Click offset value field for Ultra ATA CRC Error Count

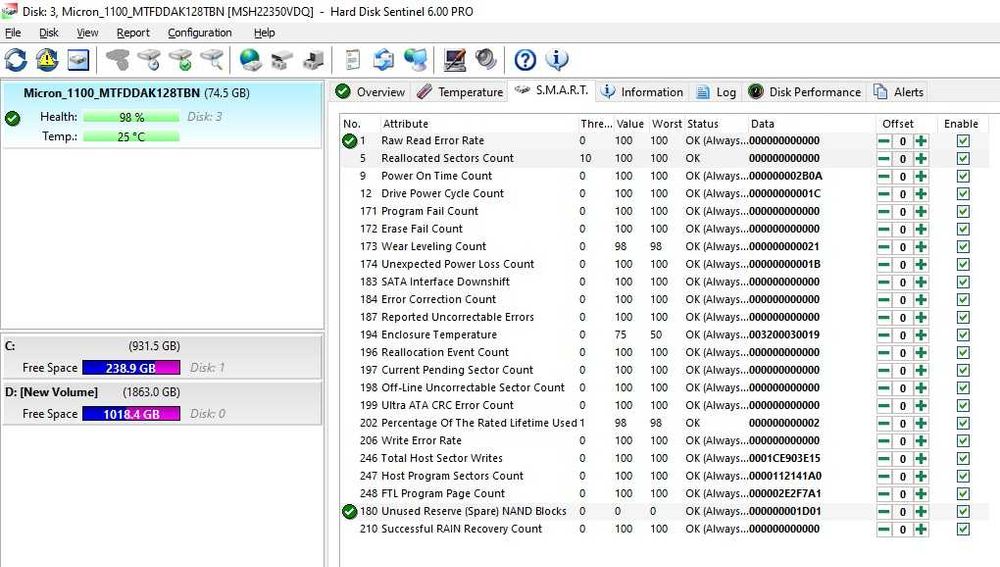pos(902,406)
